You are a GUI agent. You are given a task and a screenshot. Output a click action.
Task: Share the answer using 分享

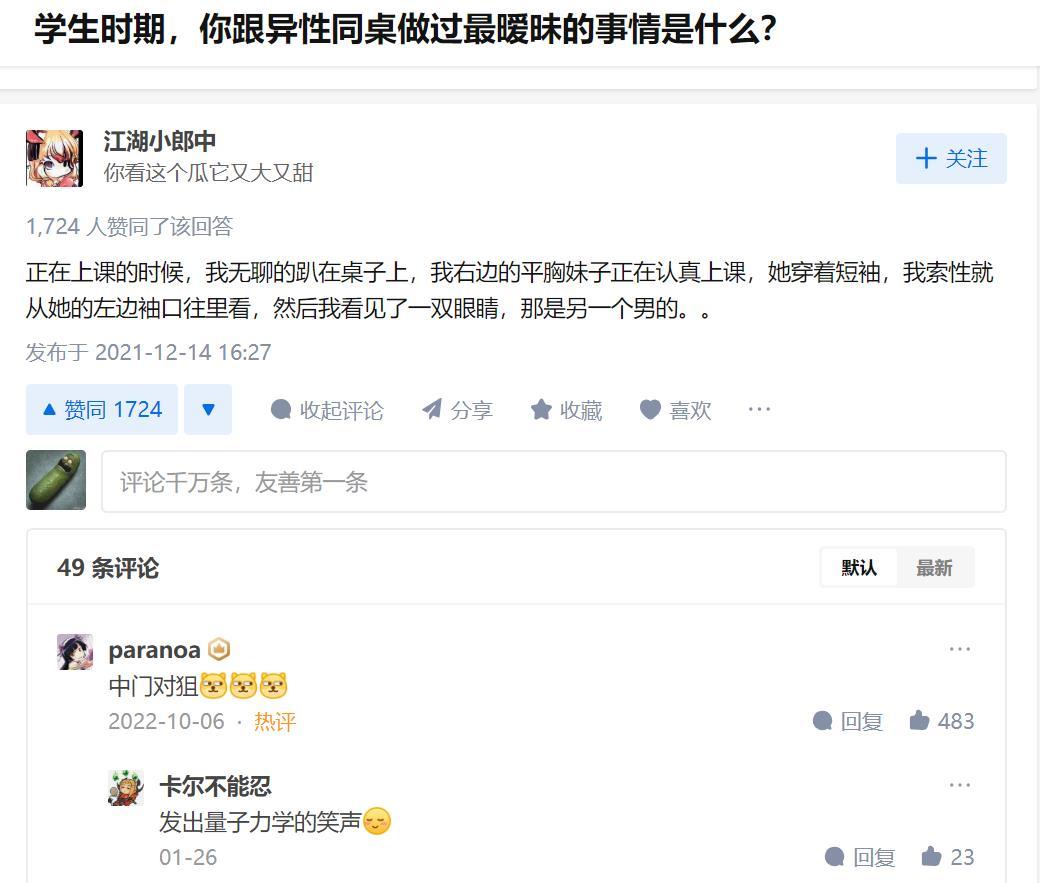(458, 410)
